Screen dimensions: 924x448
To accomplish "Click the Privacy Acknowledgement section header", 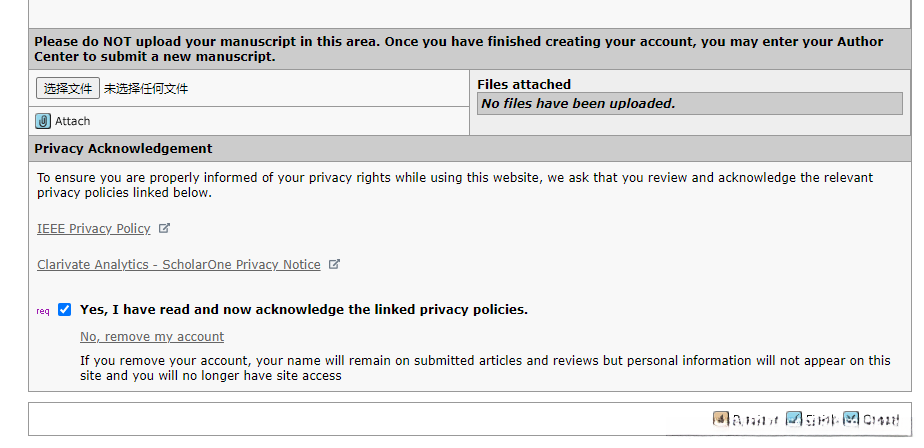I will pos(123,149).
